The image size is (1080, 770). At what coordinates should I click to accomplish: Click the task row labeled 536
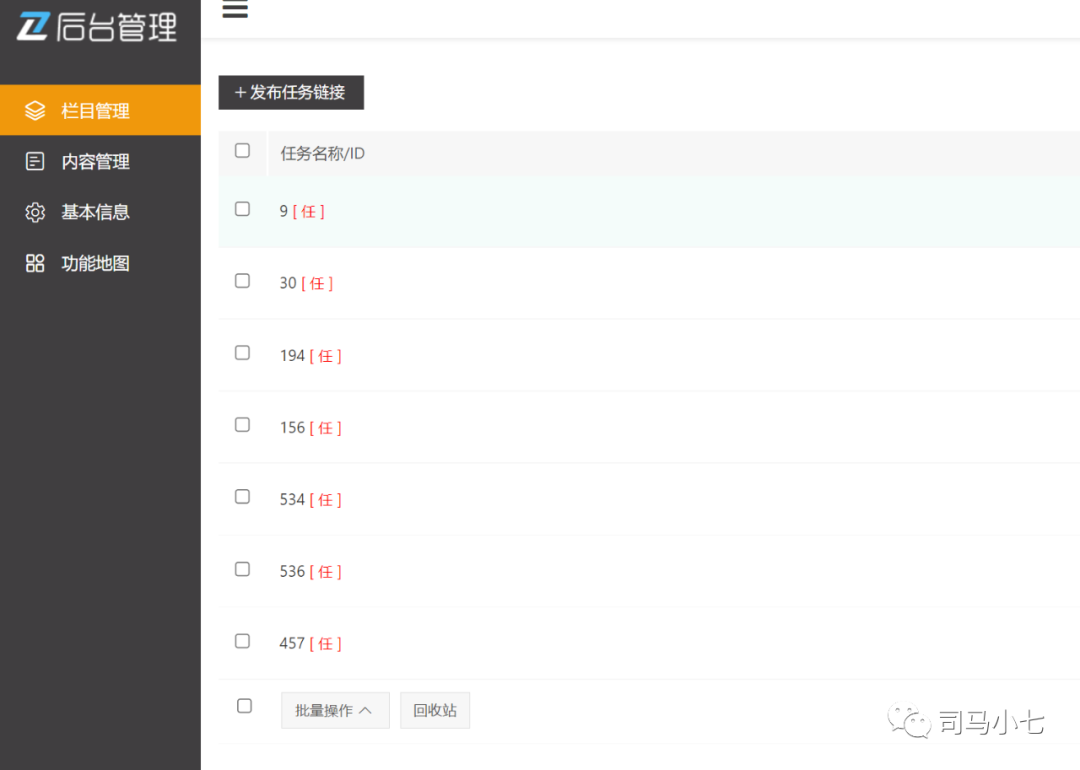coord(649,572)
